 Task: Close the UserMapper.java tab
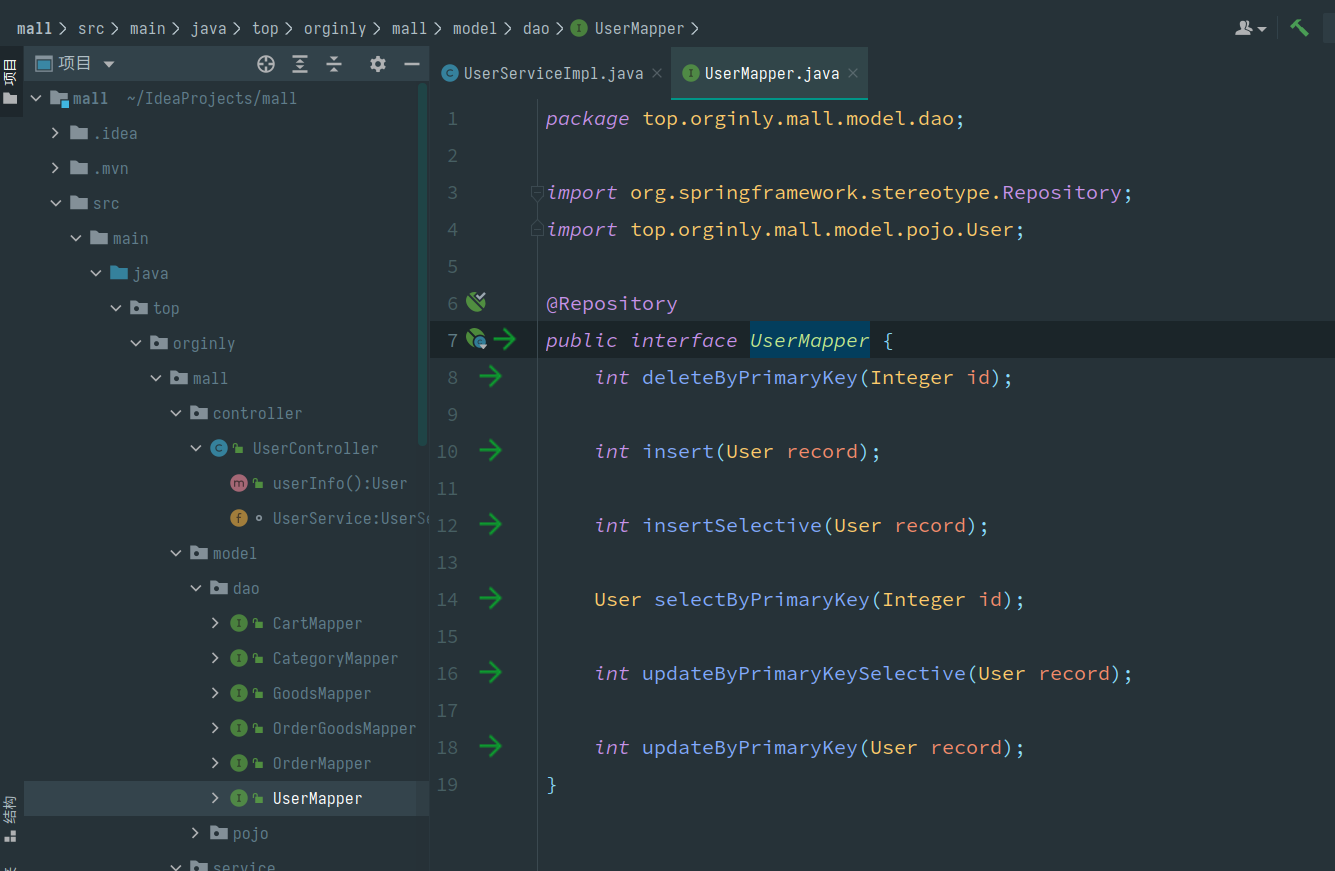853,73
